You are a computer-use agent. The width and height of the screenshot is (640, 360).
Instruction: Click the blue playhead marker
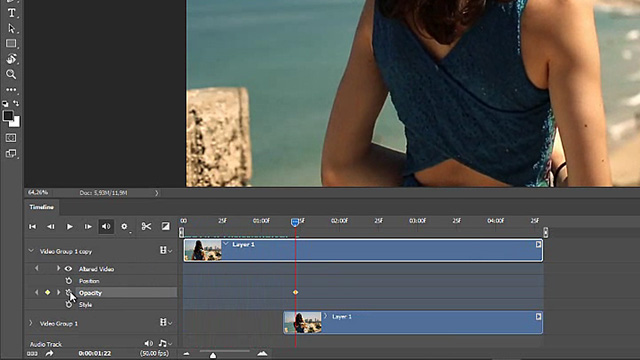[x=295, y=222]
